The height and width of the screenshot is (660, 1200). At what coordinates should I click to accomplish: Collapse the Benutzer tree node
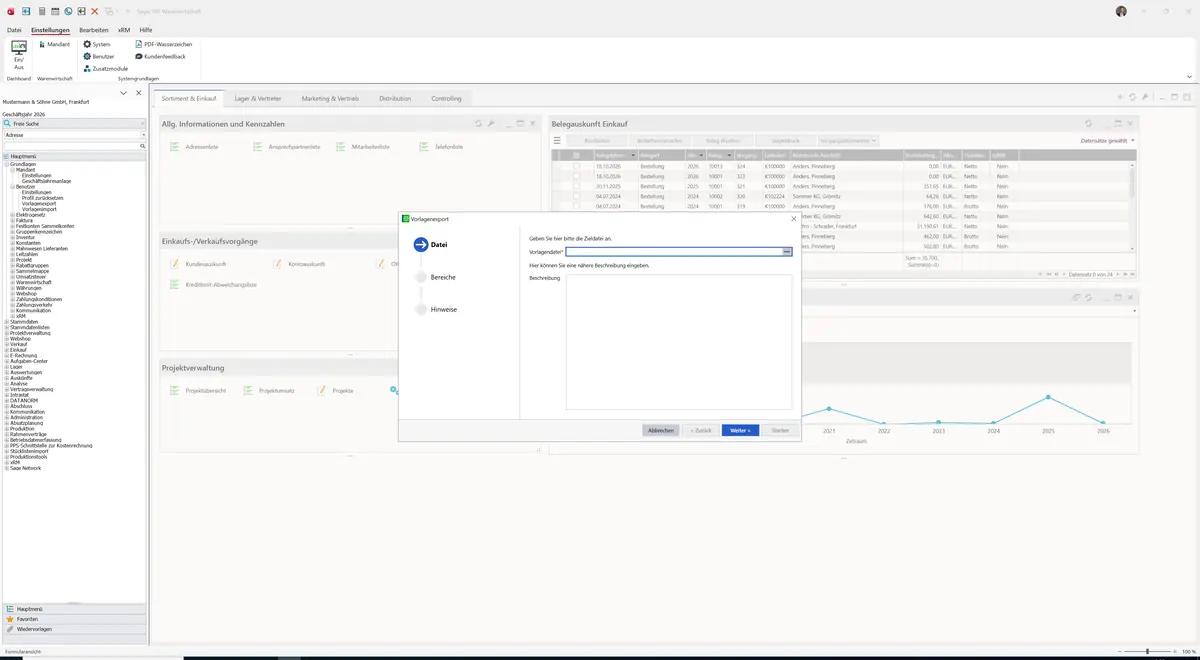(13, 186)
